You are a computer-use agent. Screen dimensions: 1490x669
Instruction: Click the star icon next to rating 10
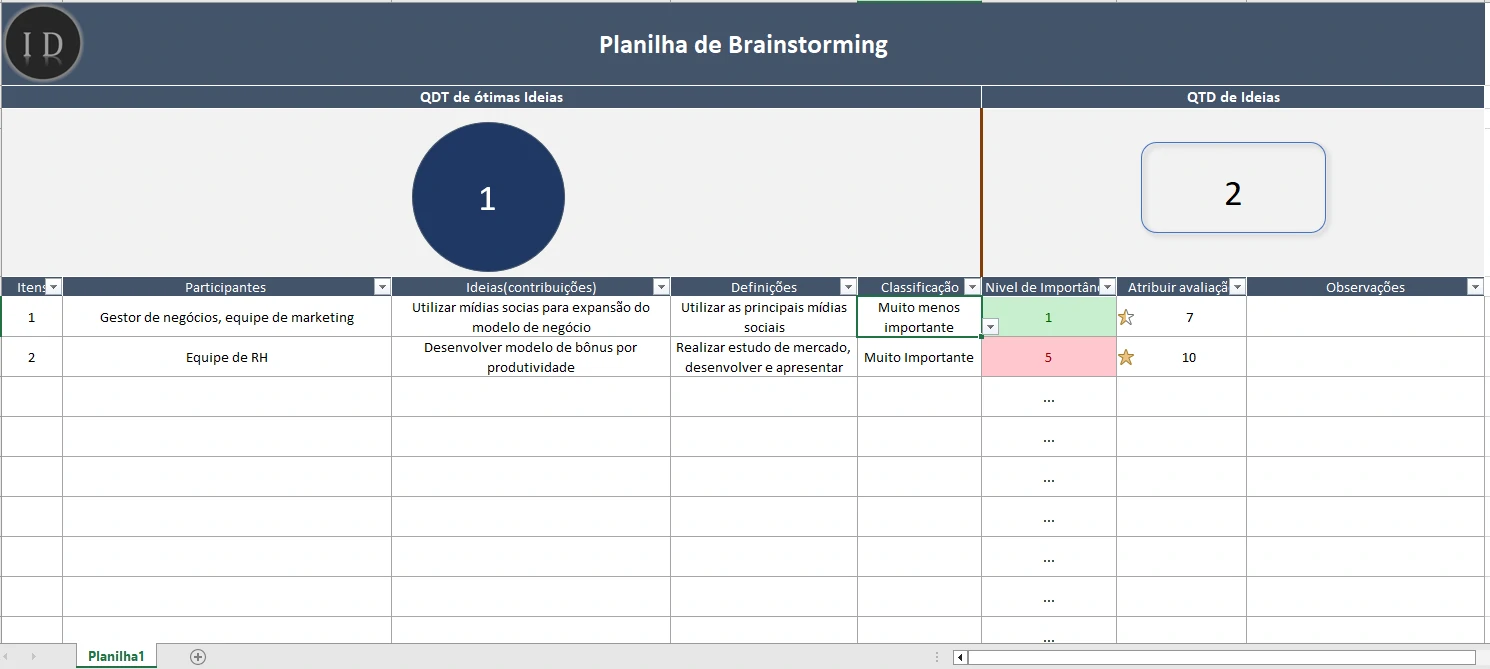pos(1128,356)
